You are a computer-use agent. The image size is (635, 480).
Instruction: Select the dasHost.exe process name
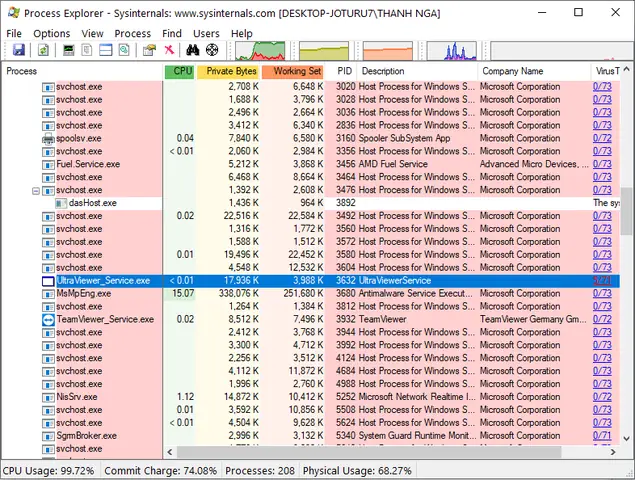click(93, 203)
